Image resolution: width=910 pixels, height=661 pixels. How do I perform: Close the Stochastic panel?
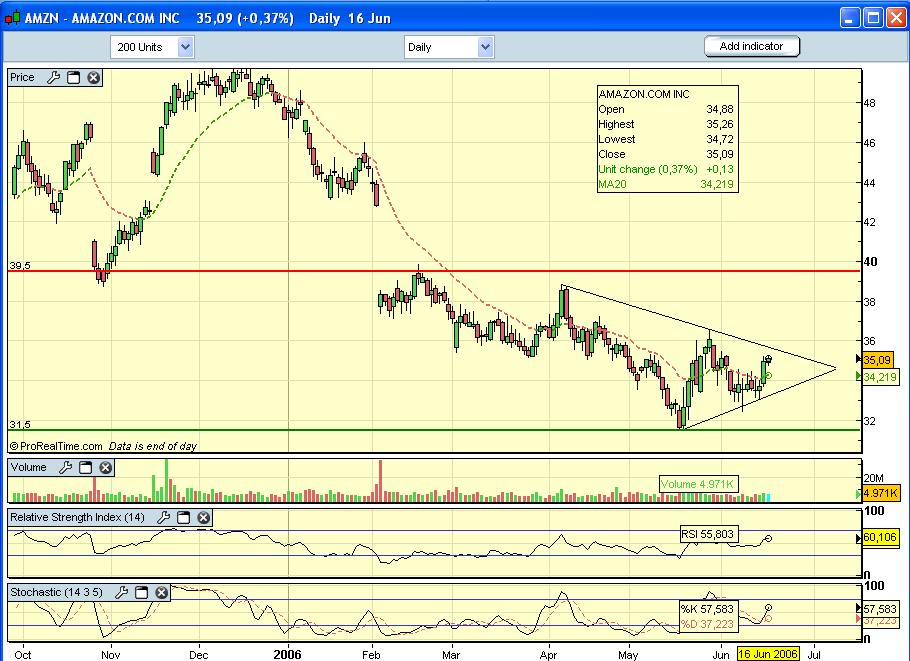[161, 592]
